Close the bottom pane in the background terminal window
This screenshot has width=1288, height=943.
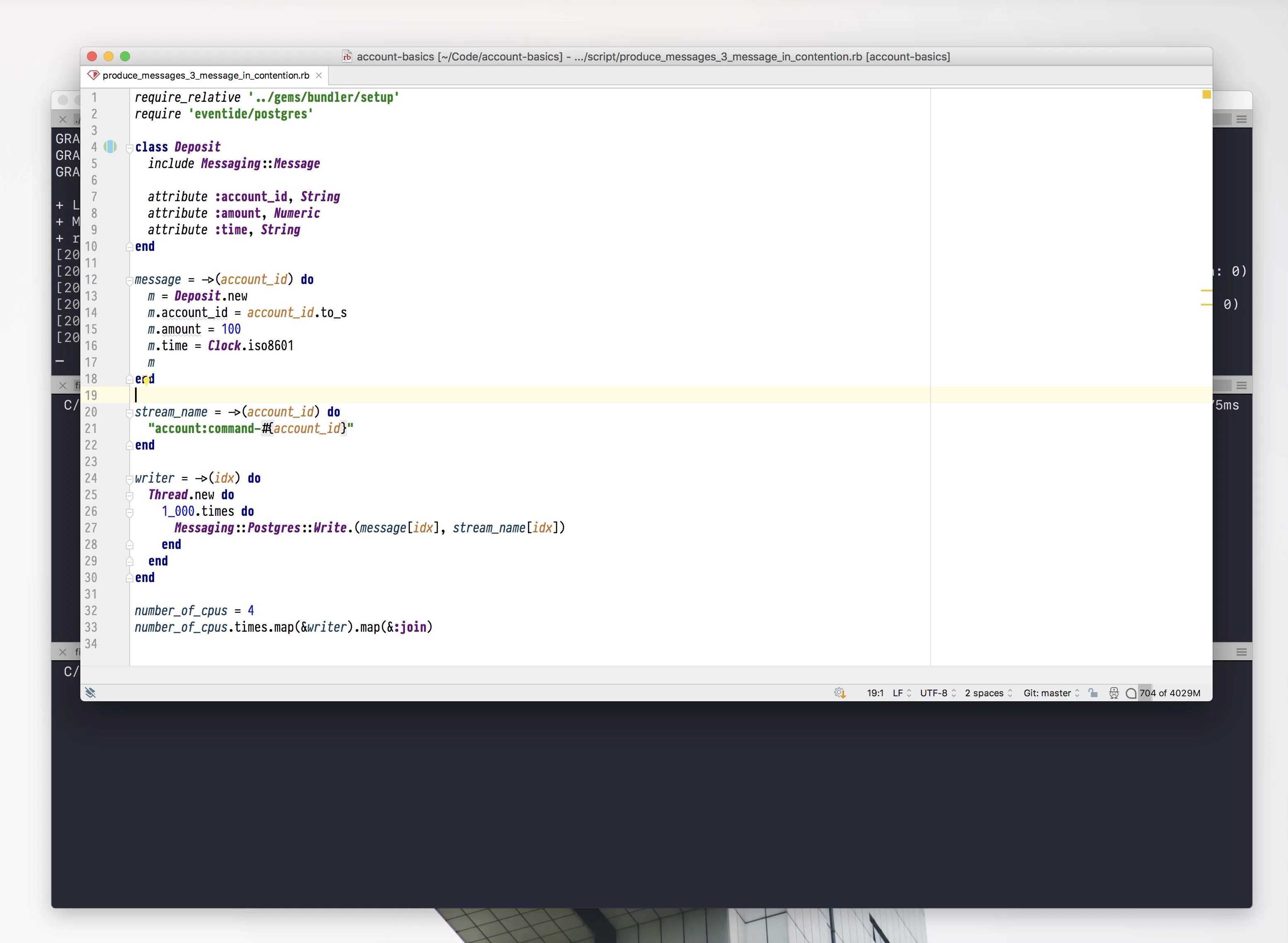pyautogui.click(x=63, y=652)
